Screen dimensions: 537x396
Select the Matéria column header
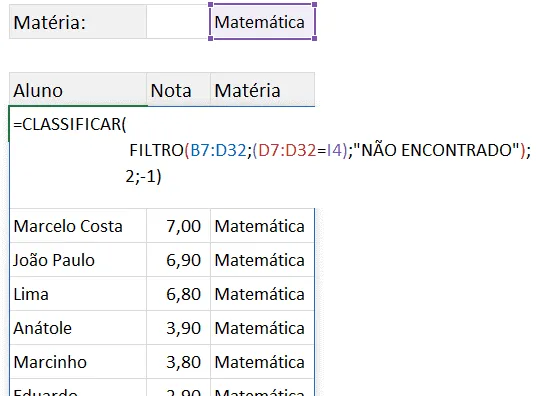click(x=263, y=90)
